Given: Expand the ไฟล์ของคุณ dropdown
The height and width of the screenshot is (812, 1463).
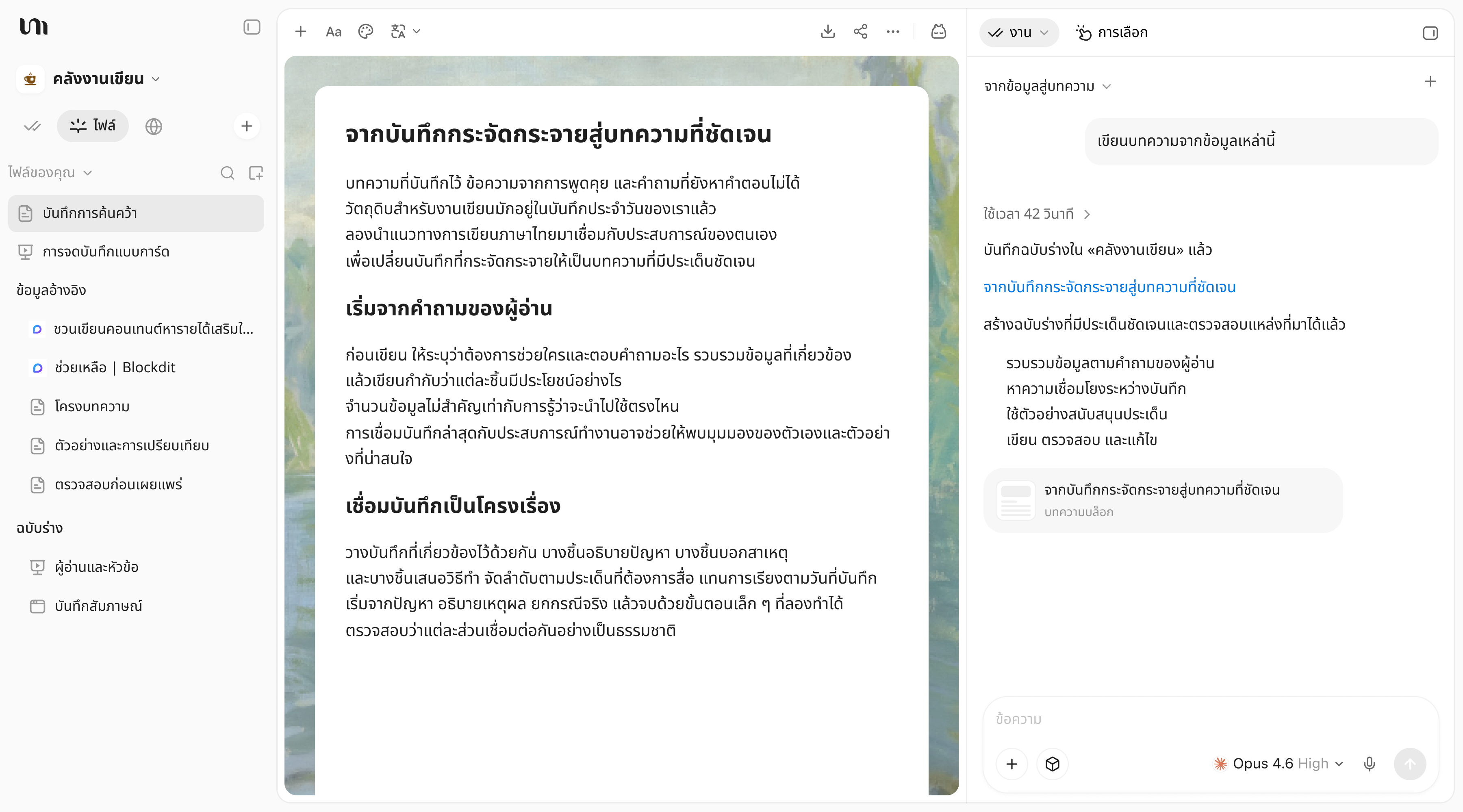Looking at the screenshot, I should [x=50, y=173].
